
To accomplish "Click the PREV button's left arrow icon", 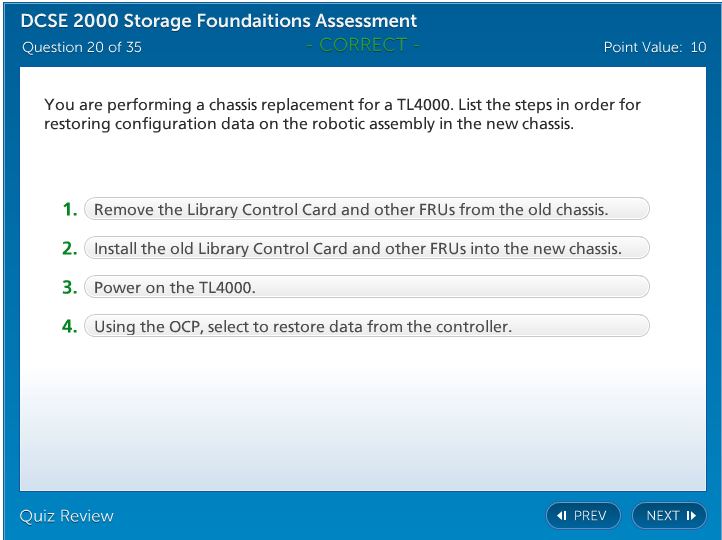I will (562, 516).
